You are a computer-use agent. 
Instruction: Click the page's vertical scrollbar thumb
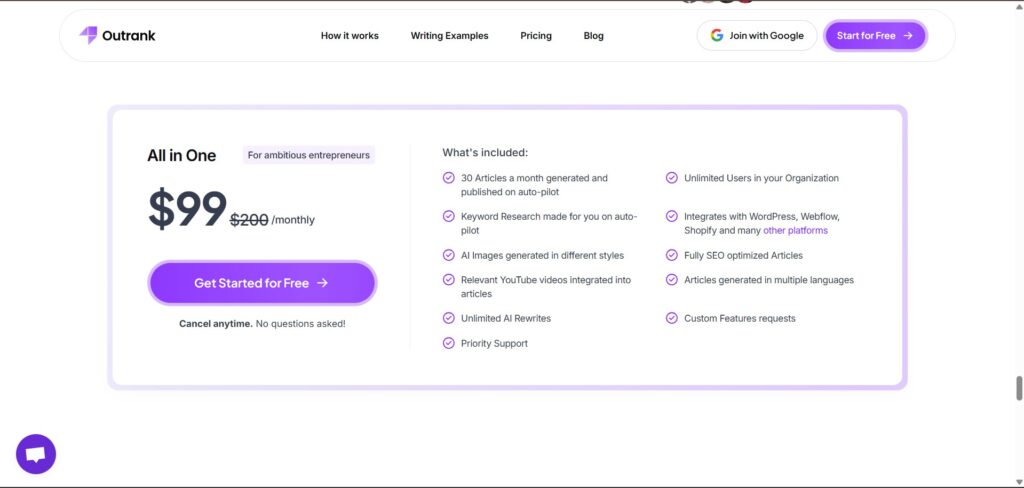point(1019,388)
